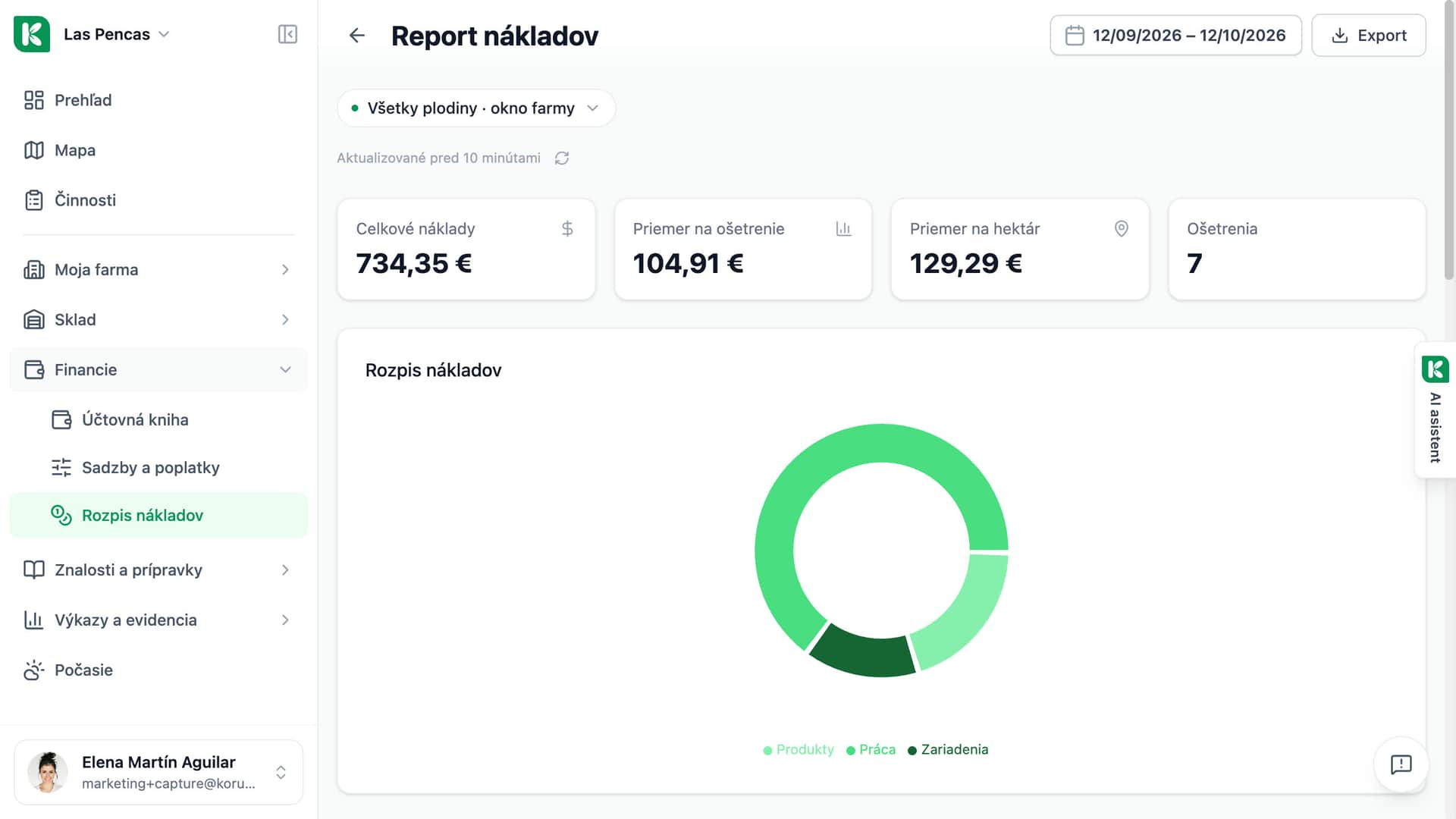Collapse the Financie section
The height and width of the screenshot is (819, 1456).
coord(158,369)
